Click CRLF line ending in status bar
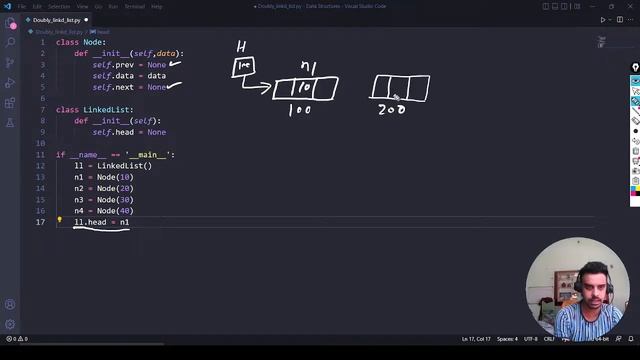This screenshot has height=360, width=640. click(549, 339)
